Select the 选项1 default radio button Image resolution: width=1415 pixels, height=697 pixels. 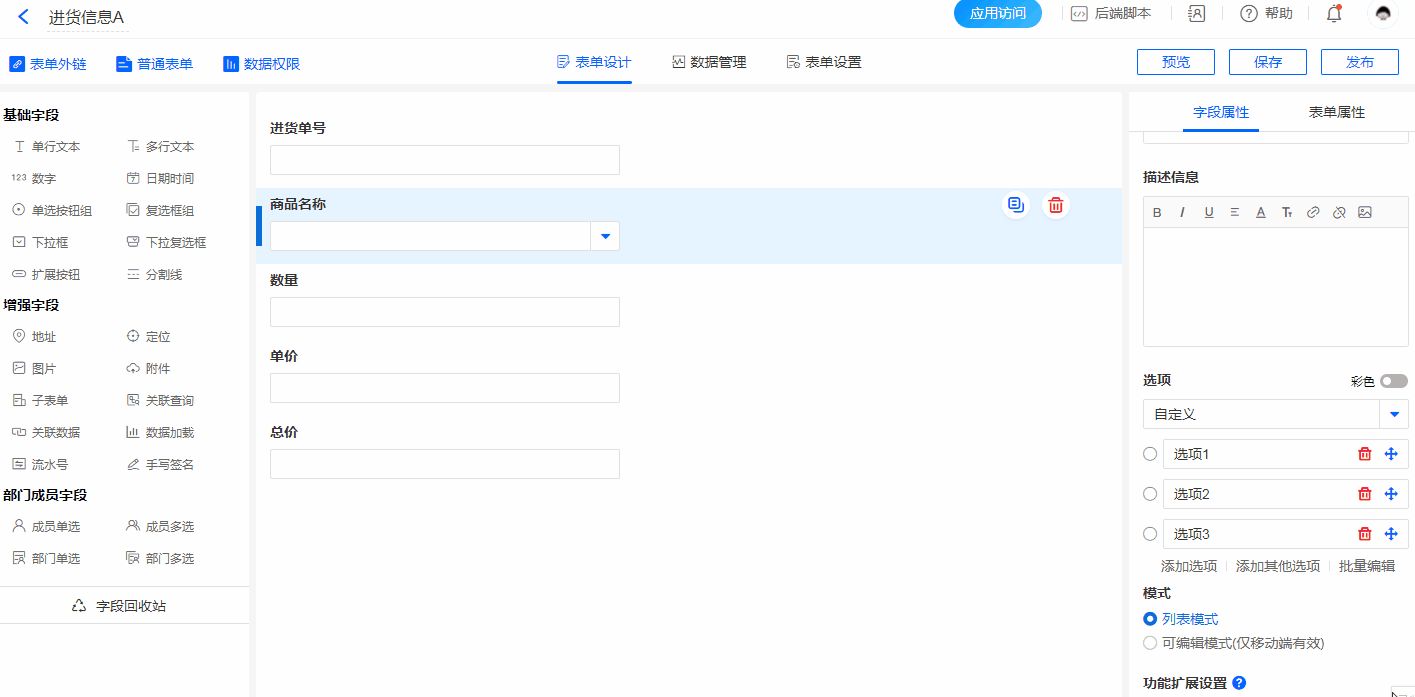click(x=1150, y=454)
